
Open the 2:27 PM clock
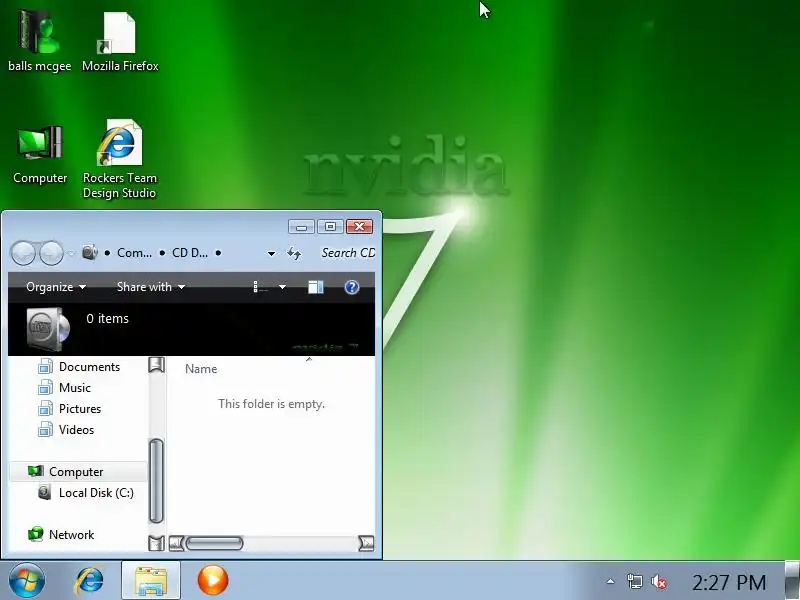point(729,582)
